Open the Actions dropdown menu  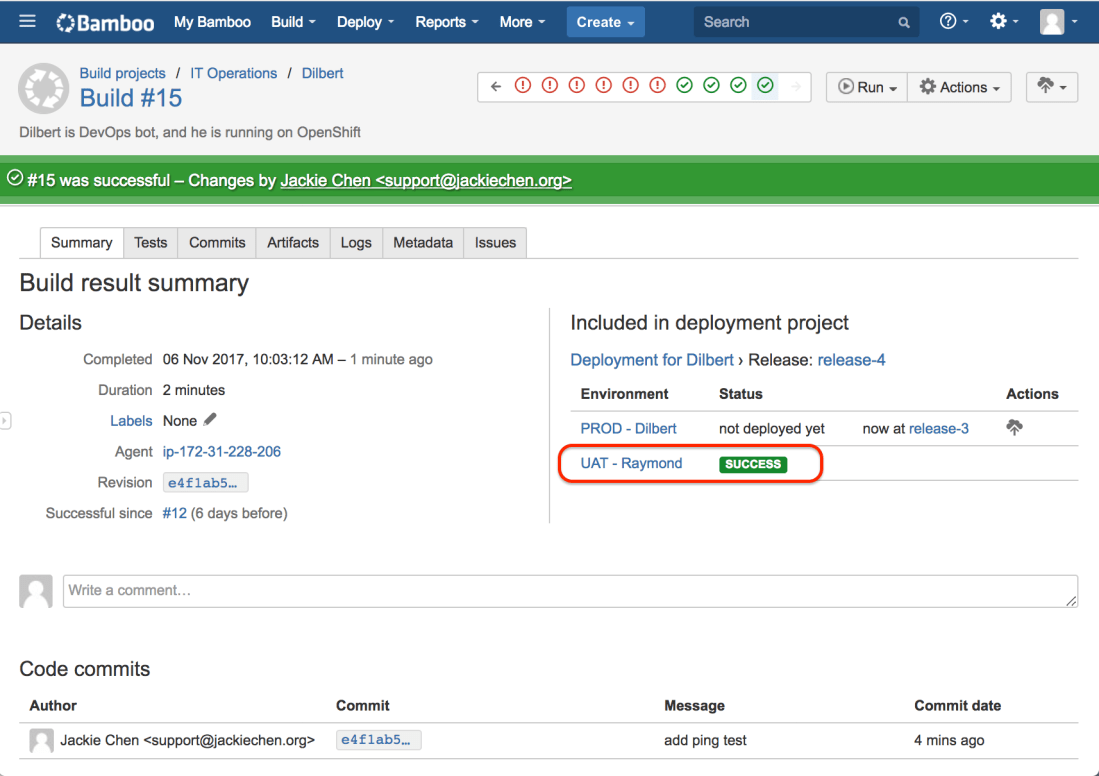click(959, 88)
